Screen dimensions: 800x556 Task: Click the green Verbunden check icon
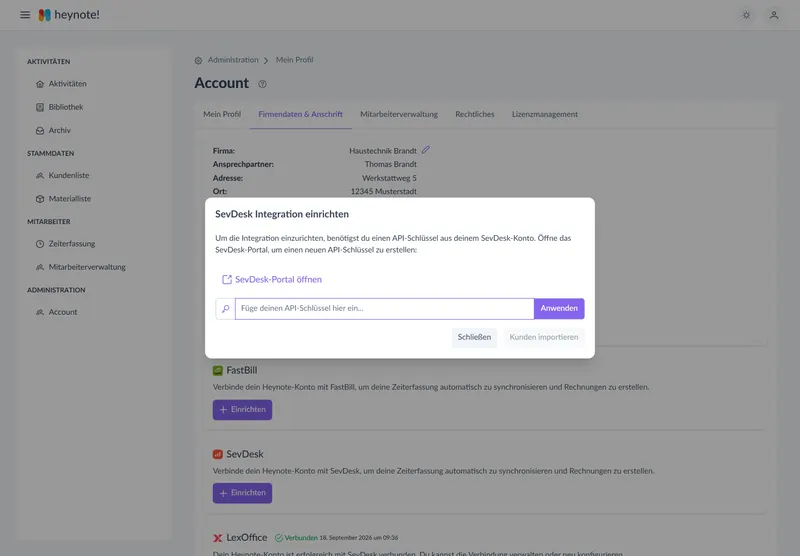279,538
